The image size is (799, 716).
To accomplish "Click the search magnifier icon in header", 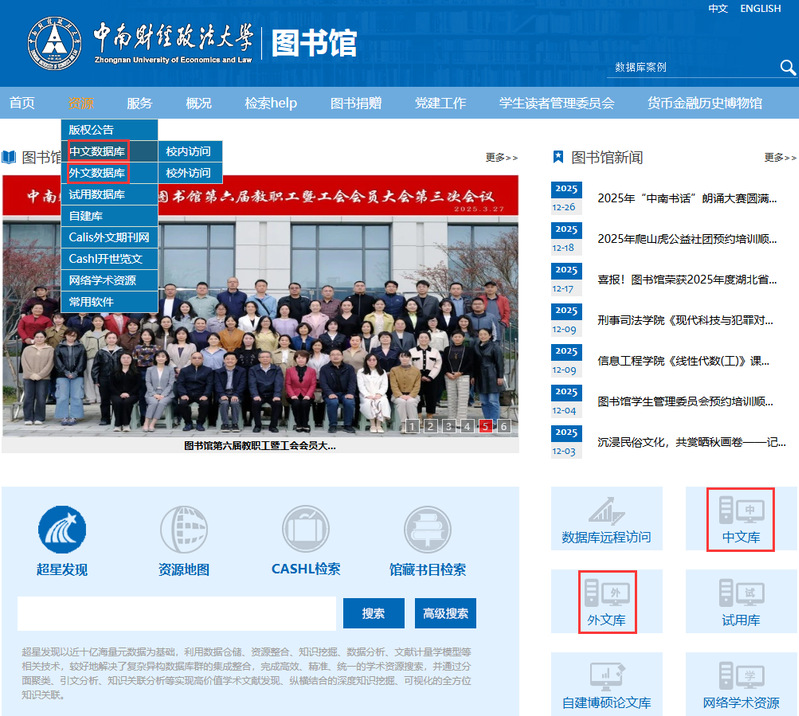I will [x=787, y=67].
